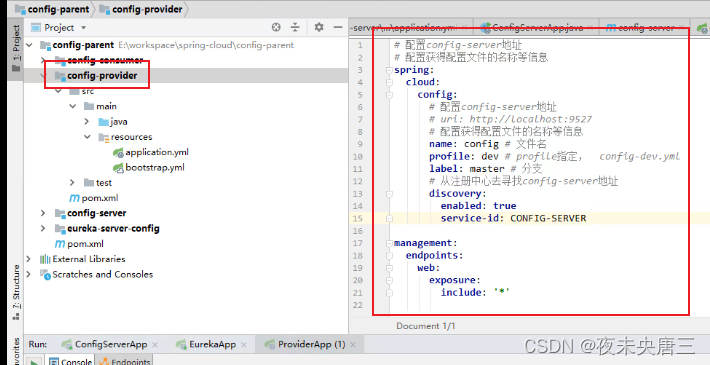Expand the config-server module

coord(43,213)
